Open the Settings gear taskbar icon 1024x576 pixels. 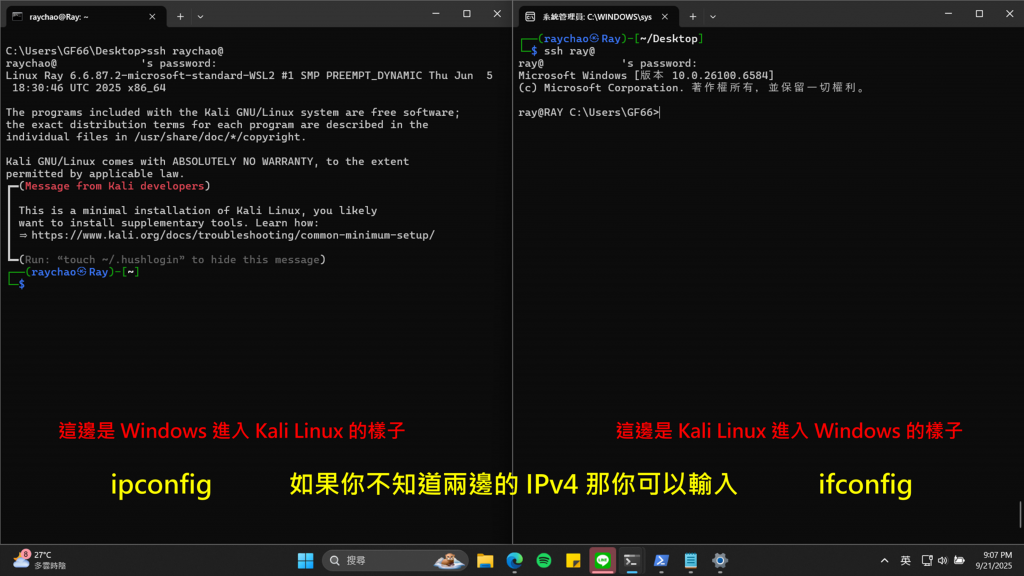click(720, 560)
